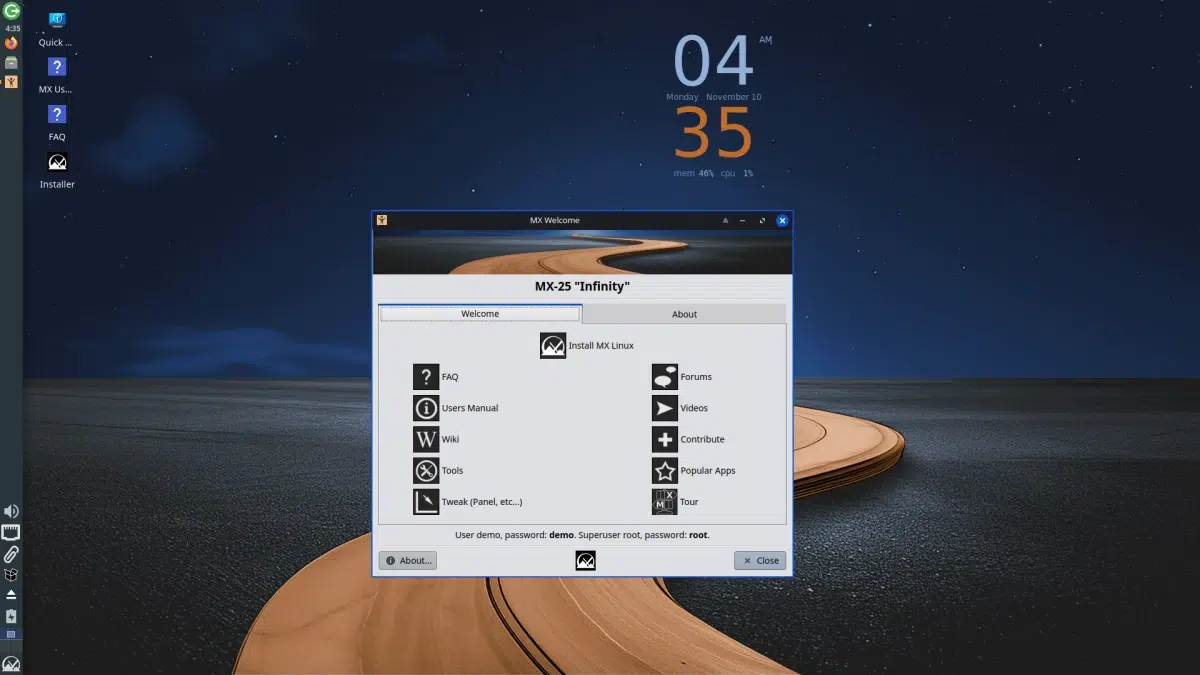
Task: Open the Wiki icon
Action: pyautogui.click(x=426, y=439)
